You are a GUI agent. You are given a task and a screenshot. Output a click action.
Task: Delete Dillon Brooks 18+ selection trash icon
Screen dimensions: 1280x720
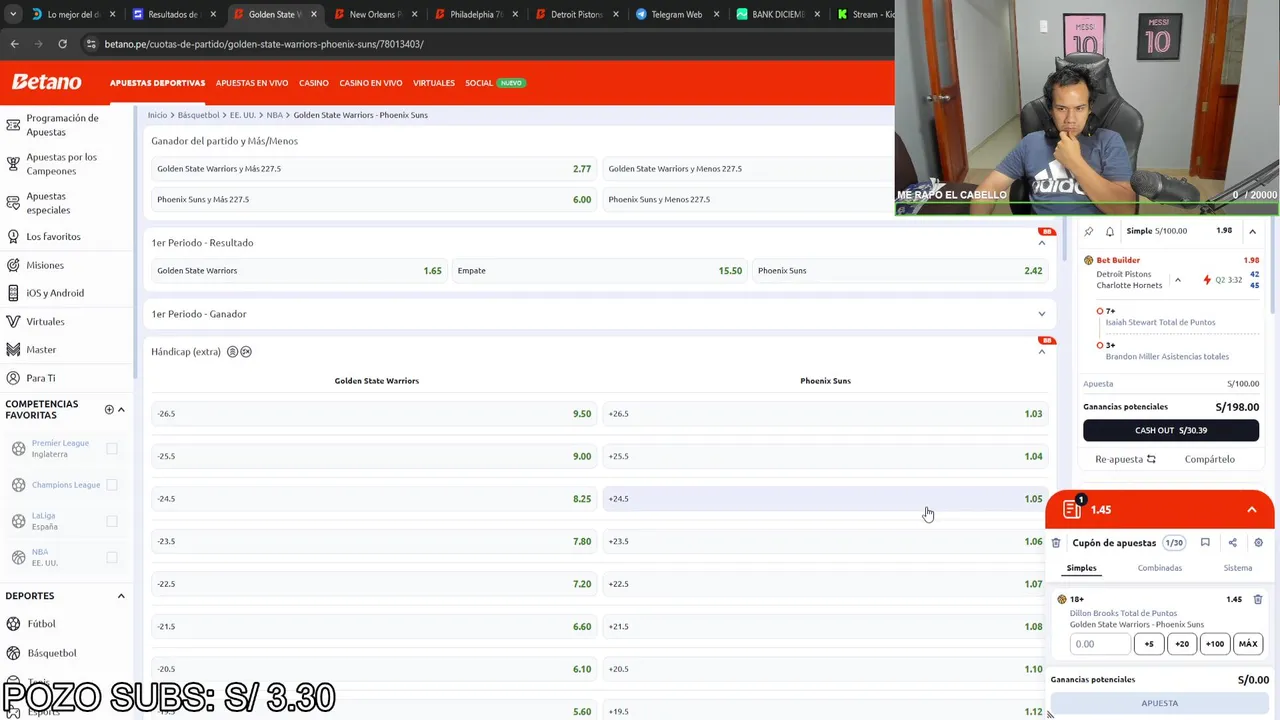(x=1258, y=600)
